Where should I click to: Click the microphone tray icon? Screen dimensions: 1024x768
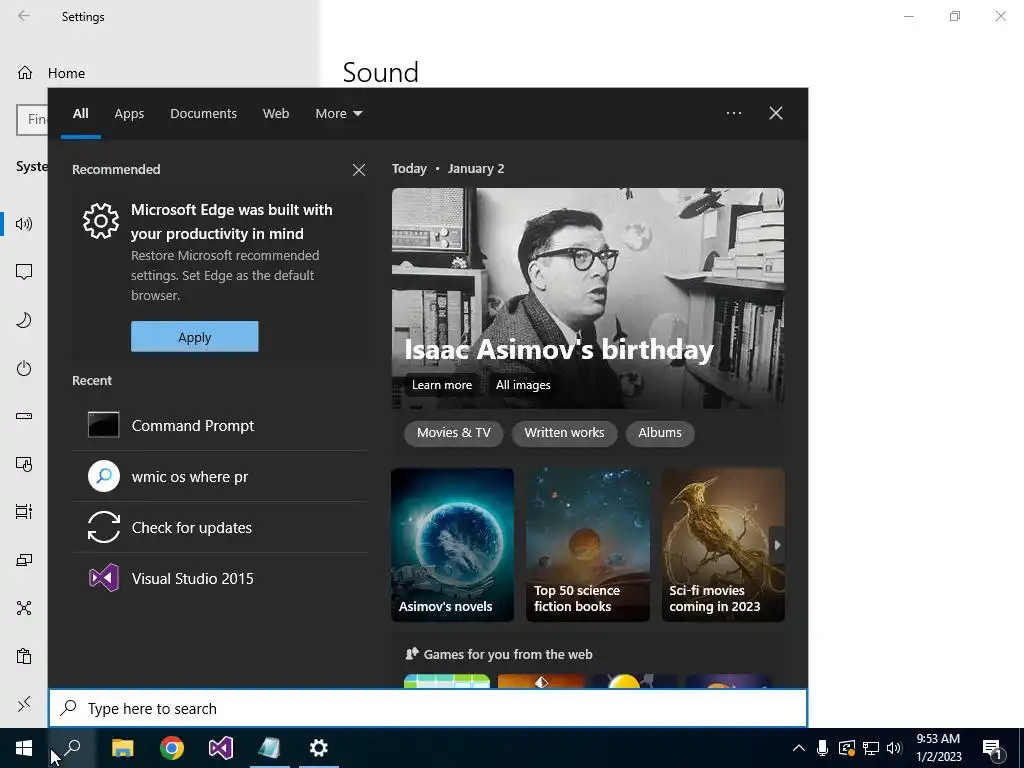coord(823,748)
